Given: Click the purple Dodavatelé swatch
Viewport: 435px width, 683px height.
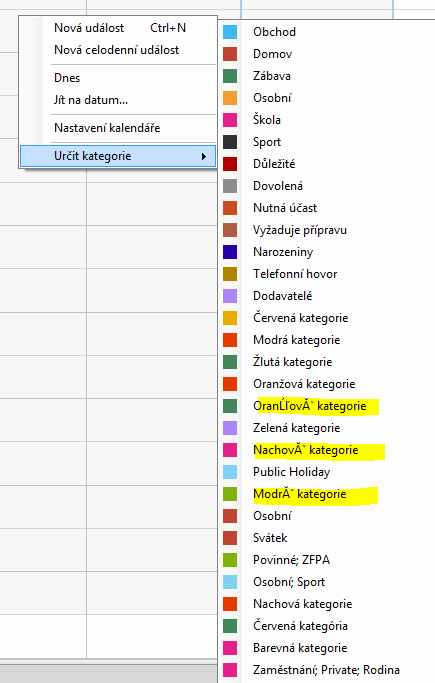Looking at the screenshot, I should 230,296.
